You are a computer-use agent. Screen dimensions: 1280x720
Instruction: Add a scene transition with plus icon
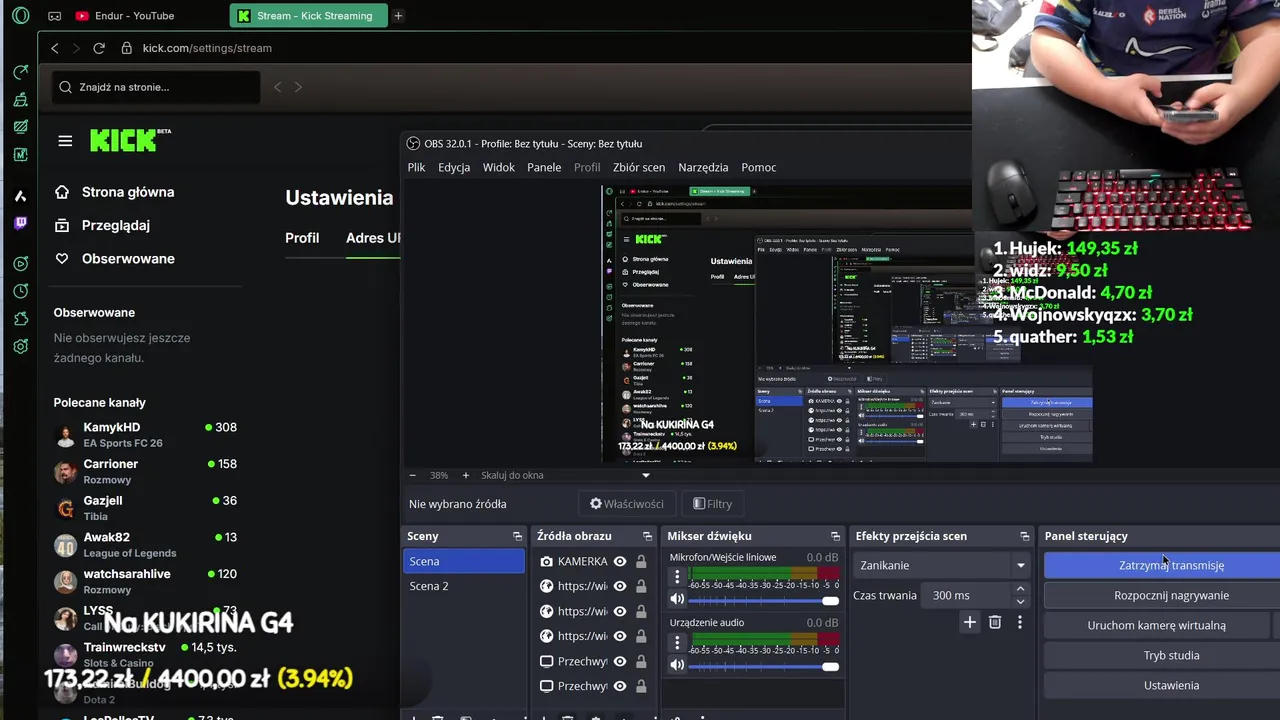[x=969, y=622]
